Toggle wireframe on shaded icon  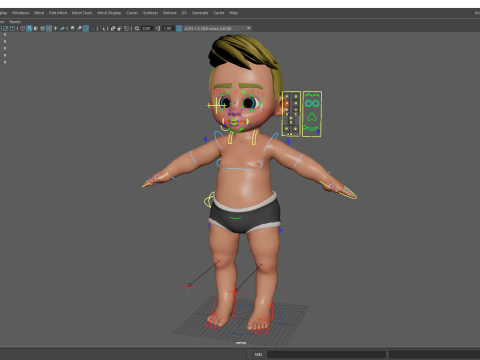[42, 28]
